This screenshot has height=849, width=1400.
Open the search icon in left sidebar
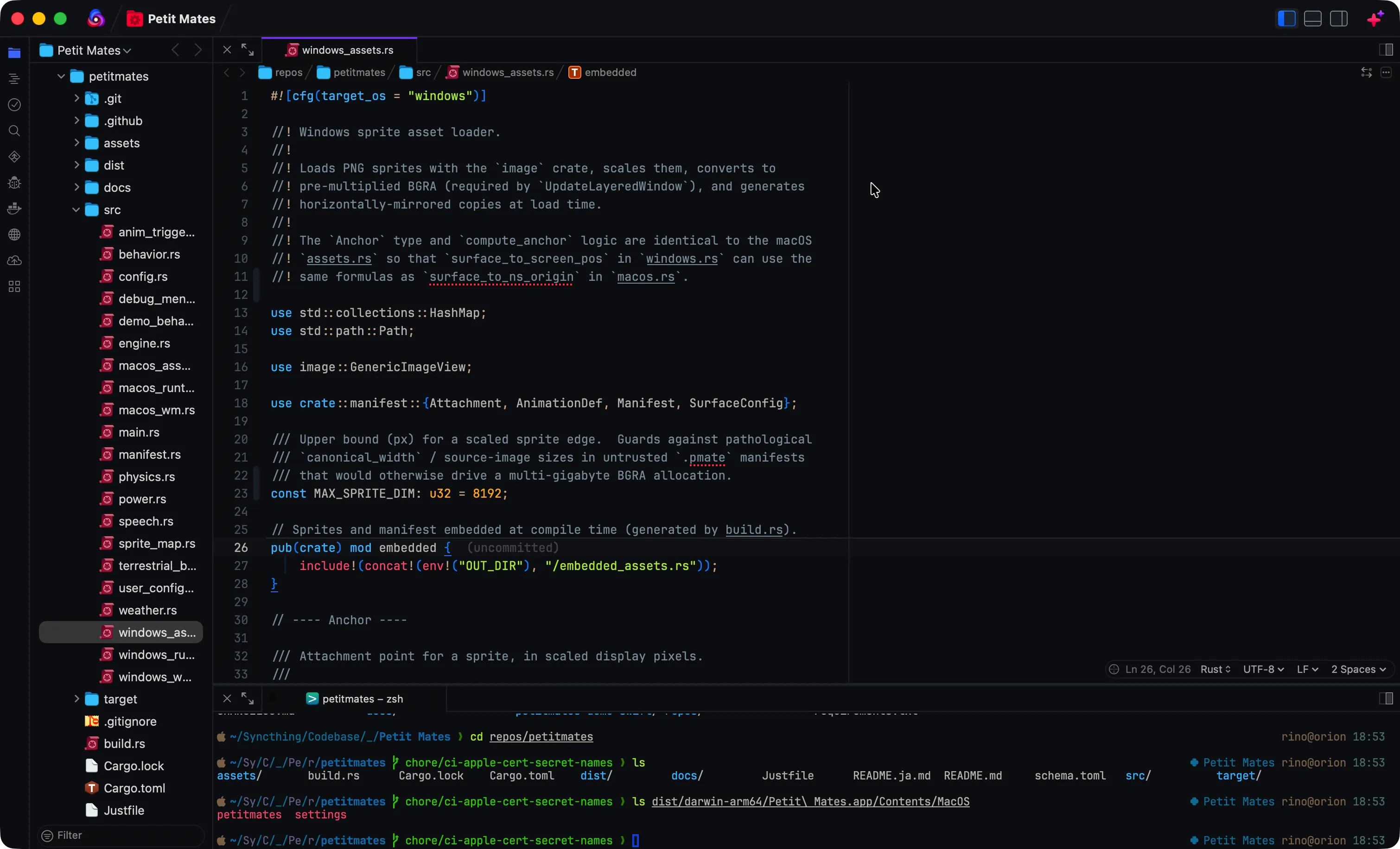tap(14, 131)
